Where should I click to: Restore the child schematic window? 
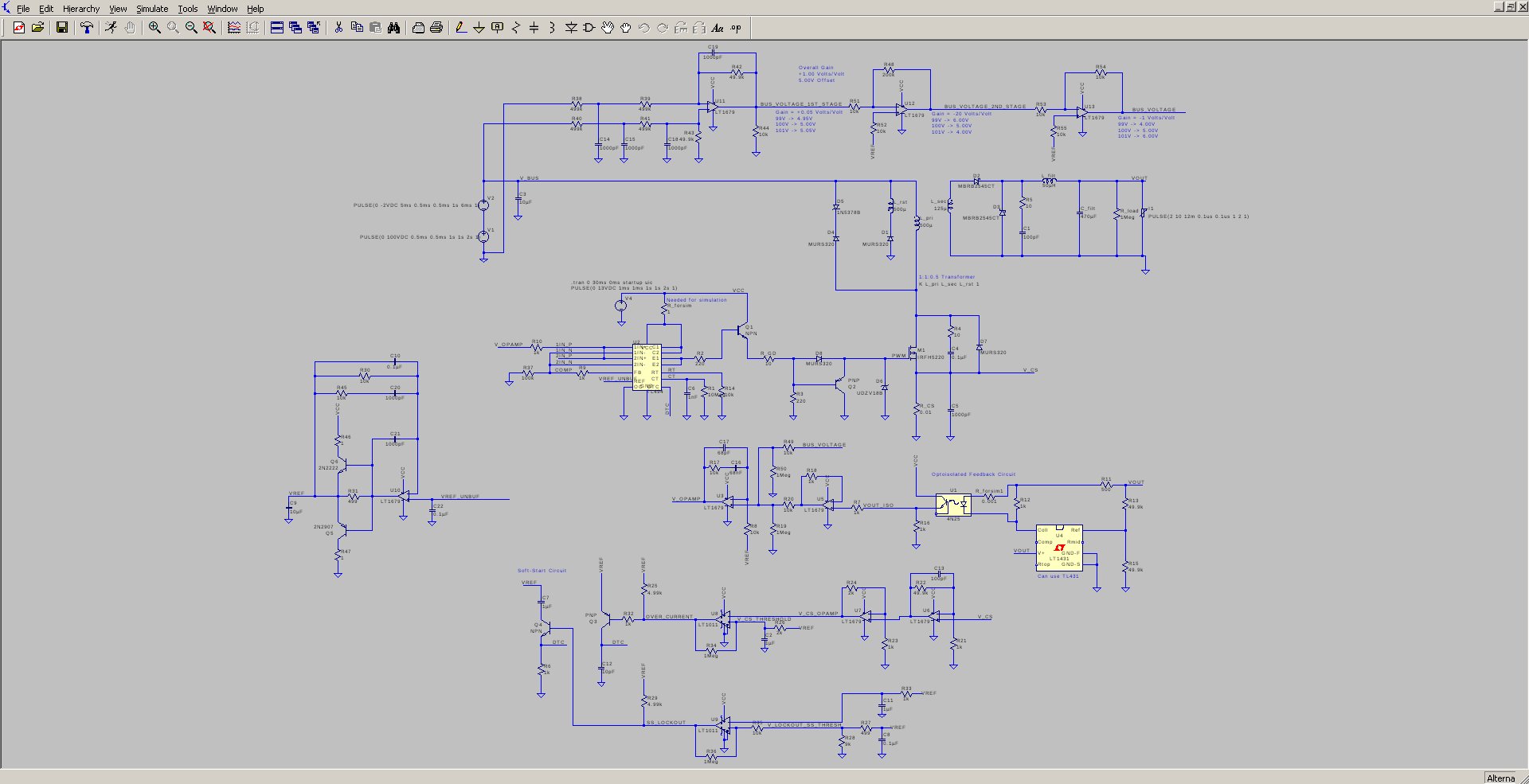click(1510, 7)
